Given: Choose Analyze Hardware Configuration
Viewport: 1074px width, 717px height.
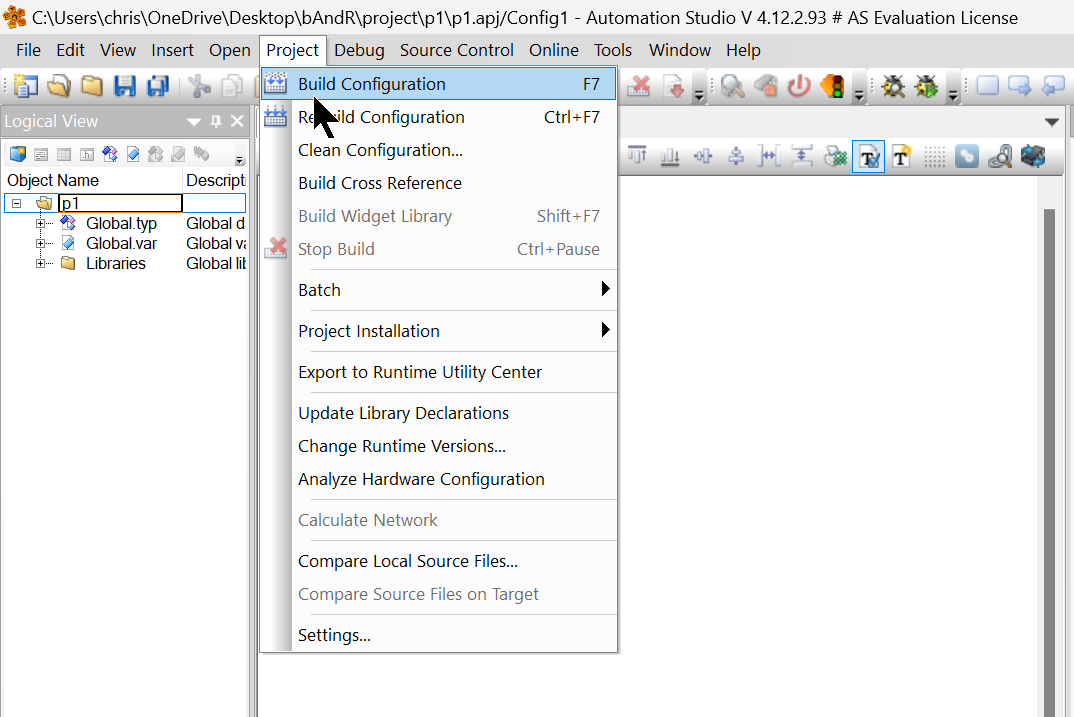Looking at the screenshot, I should click(438, 479).
